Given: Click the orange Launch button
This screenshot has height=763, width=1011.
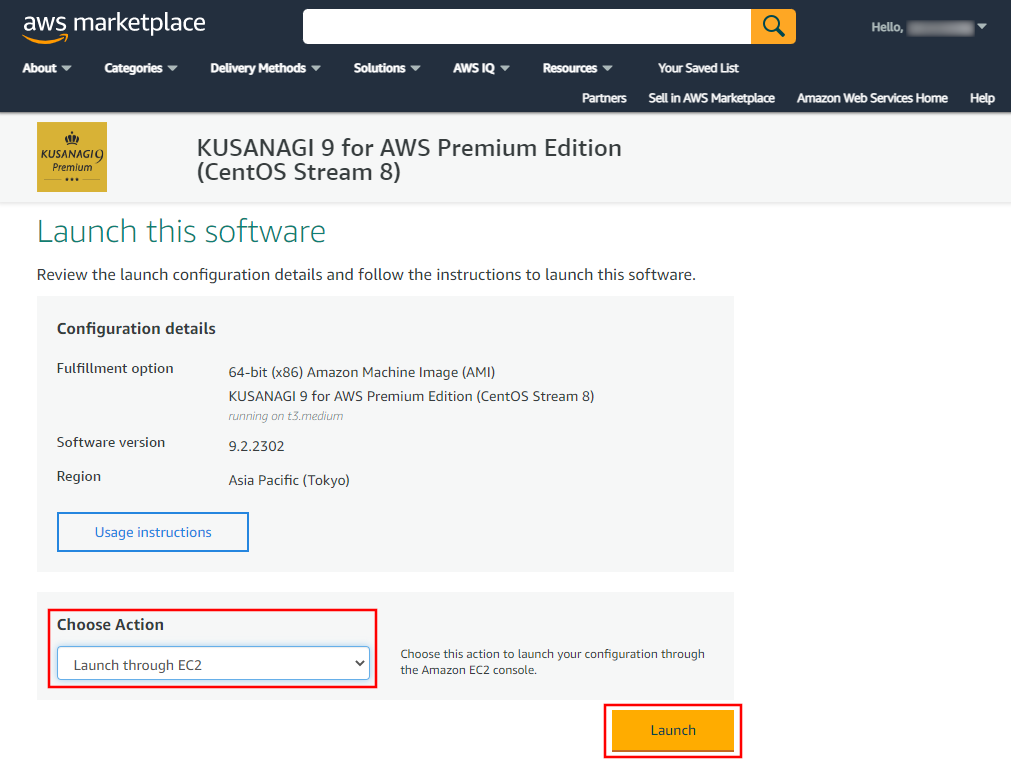Looking at the screenshot, I should 672,730.
